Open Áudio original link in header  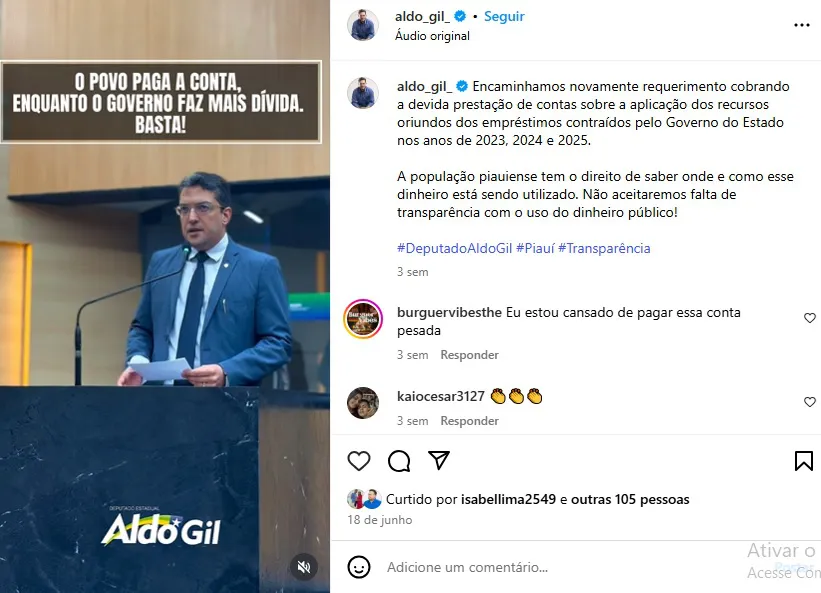[432, 36]
